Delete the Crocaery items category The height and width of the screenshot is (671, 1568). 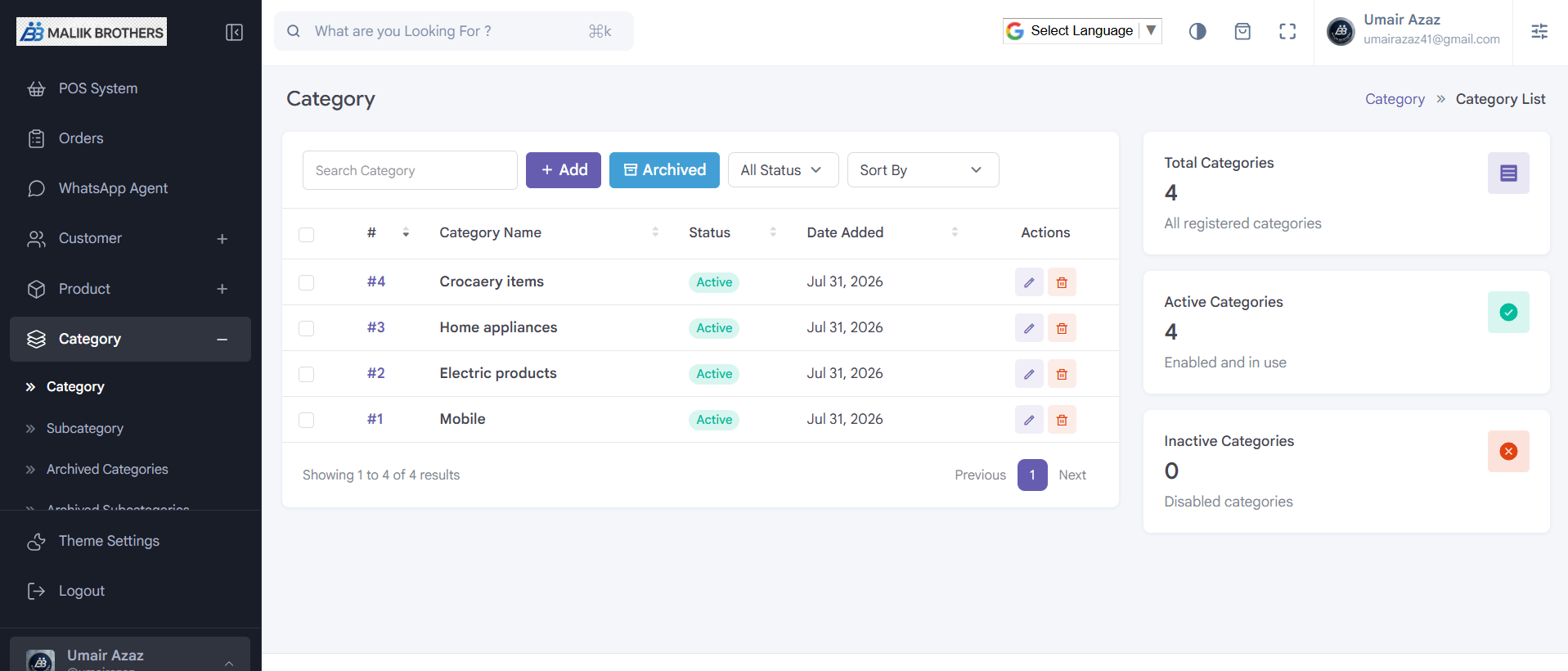1062,282
